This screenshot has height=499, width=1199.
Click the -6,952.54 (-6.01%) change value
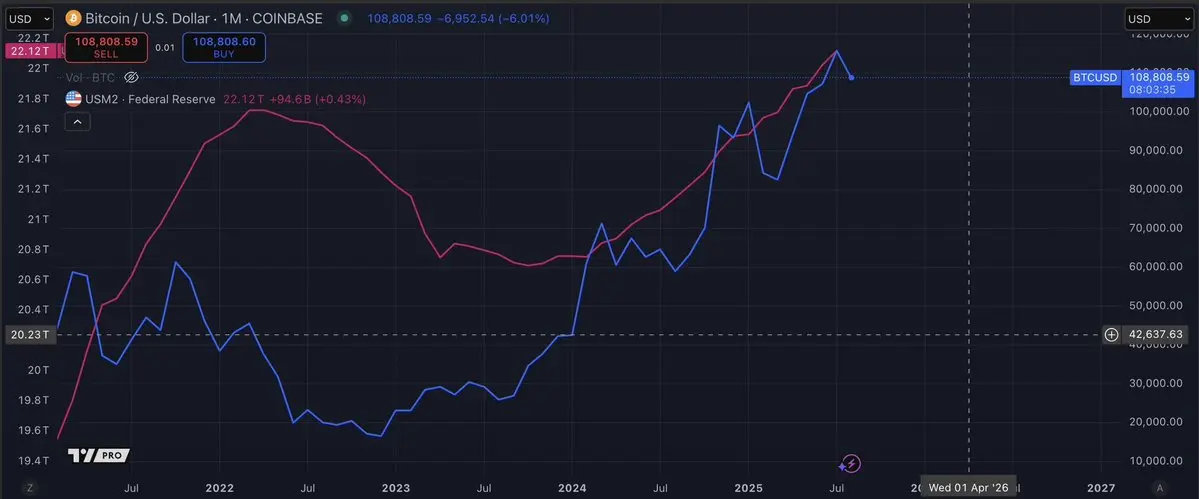click(x=493, y=18)
